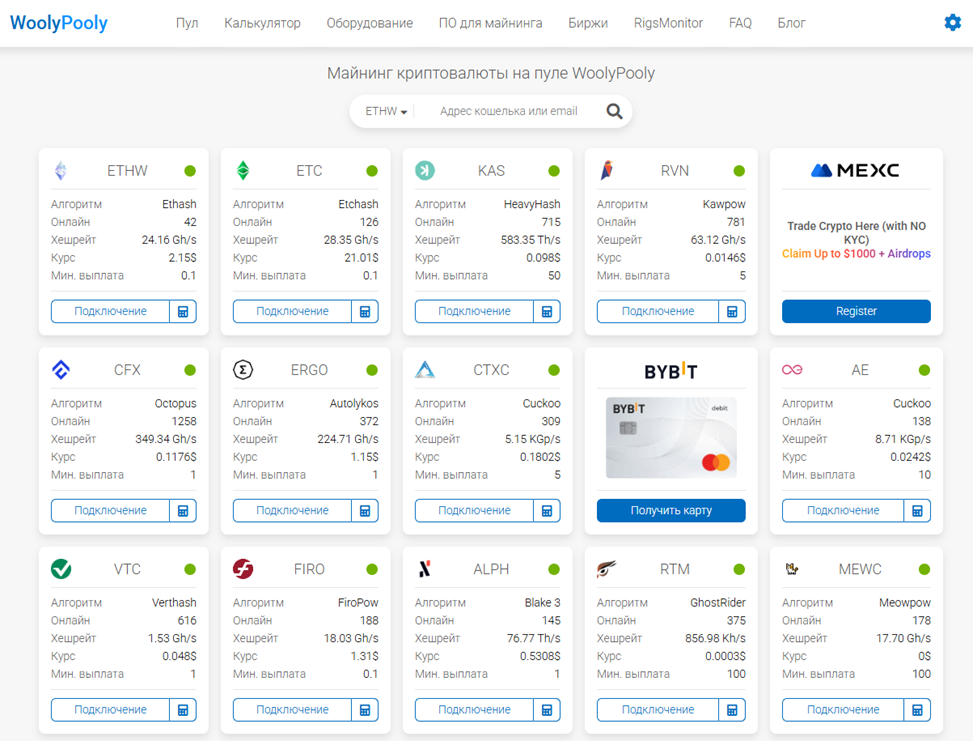Image resolution: width=973 pixels, height=741 pixels.
Task: Click the ETHW coin logo
Action: (61, 171)
